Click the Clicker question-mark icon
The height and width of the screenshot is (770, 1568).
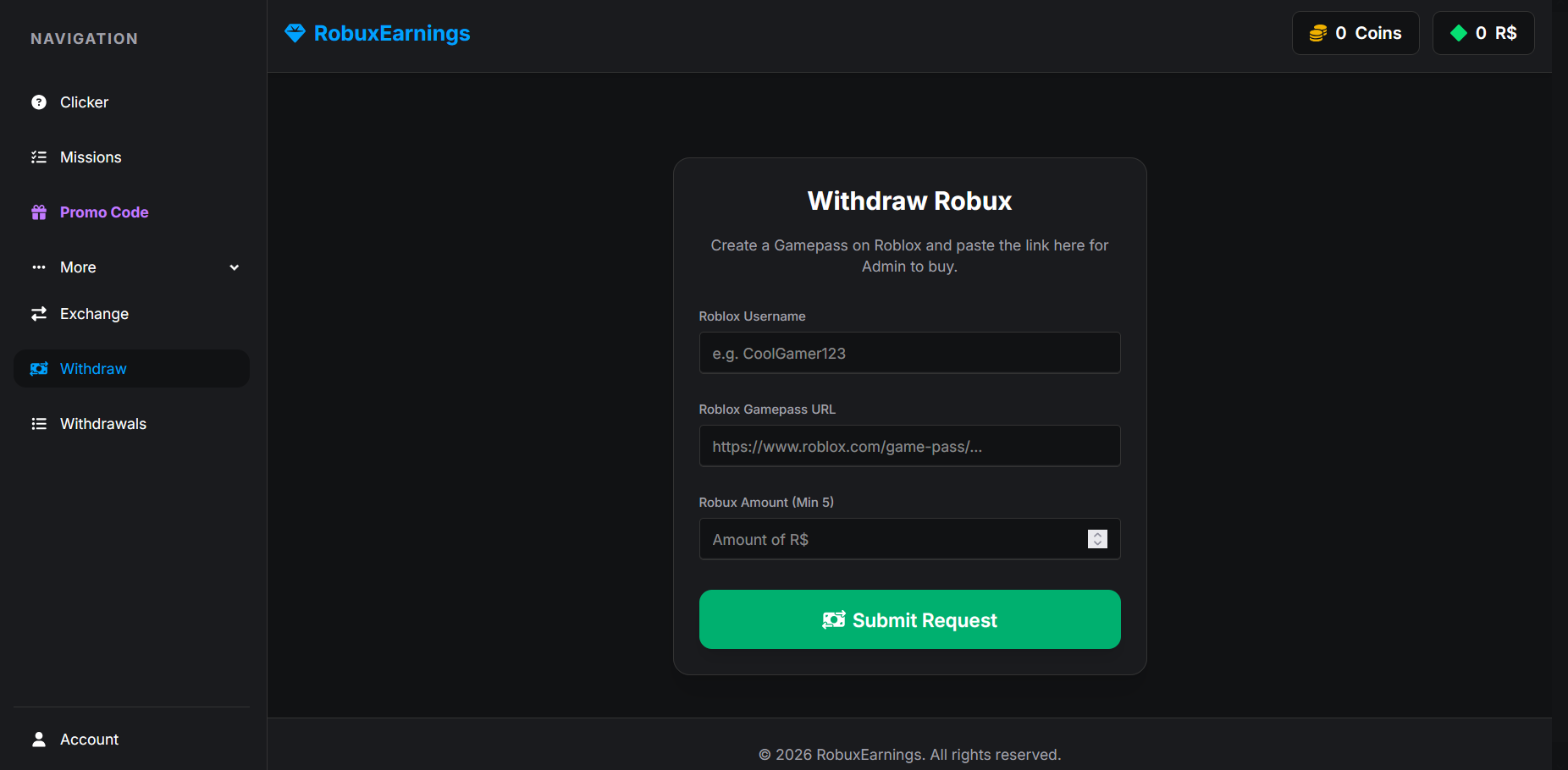(x=39, y=102)
